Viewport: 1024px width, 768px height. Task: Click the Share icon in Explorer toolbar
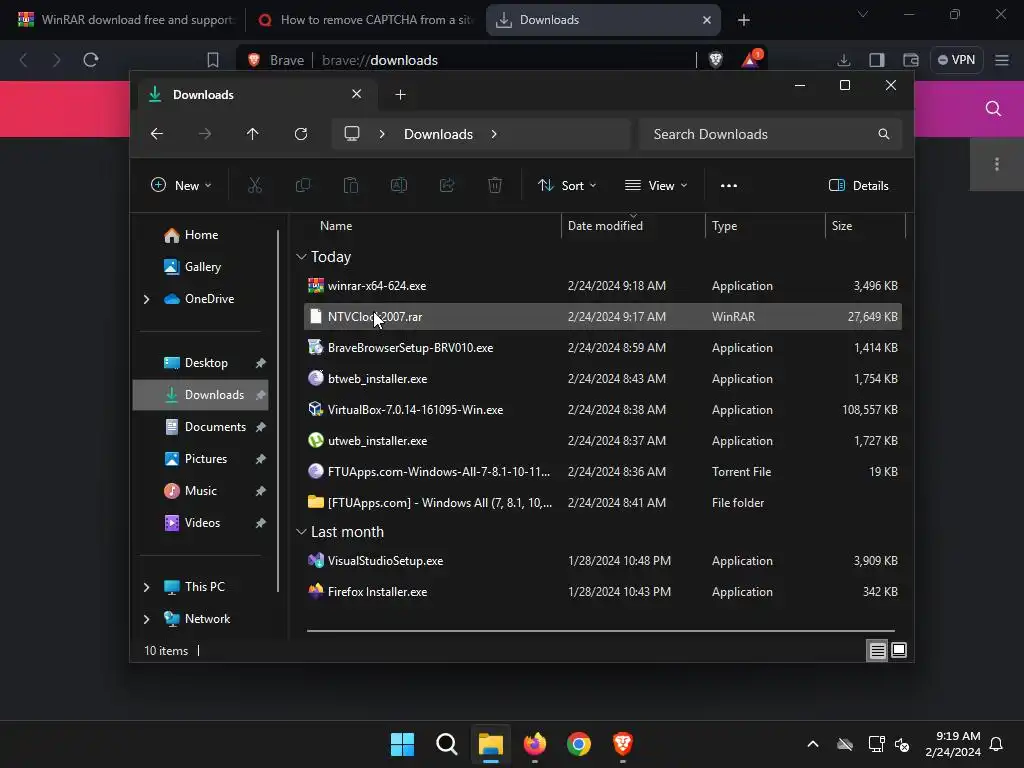click(447, 185)
